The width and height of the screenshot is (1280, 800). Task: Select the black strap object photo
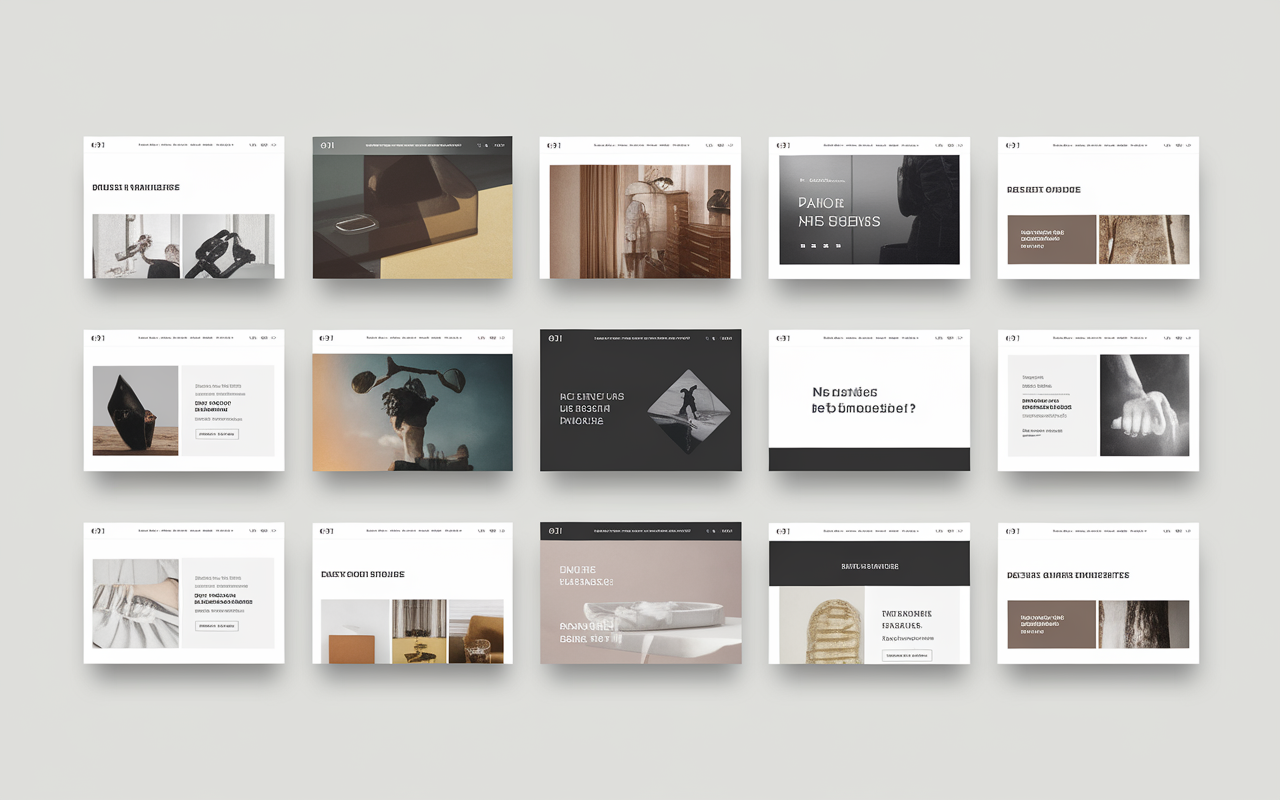point(227,246)
